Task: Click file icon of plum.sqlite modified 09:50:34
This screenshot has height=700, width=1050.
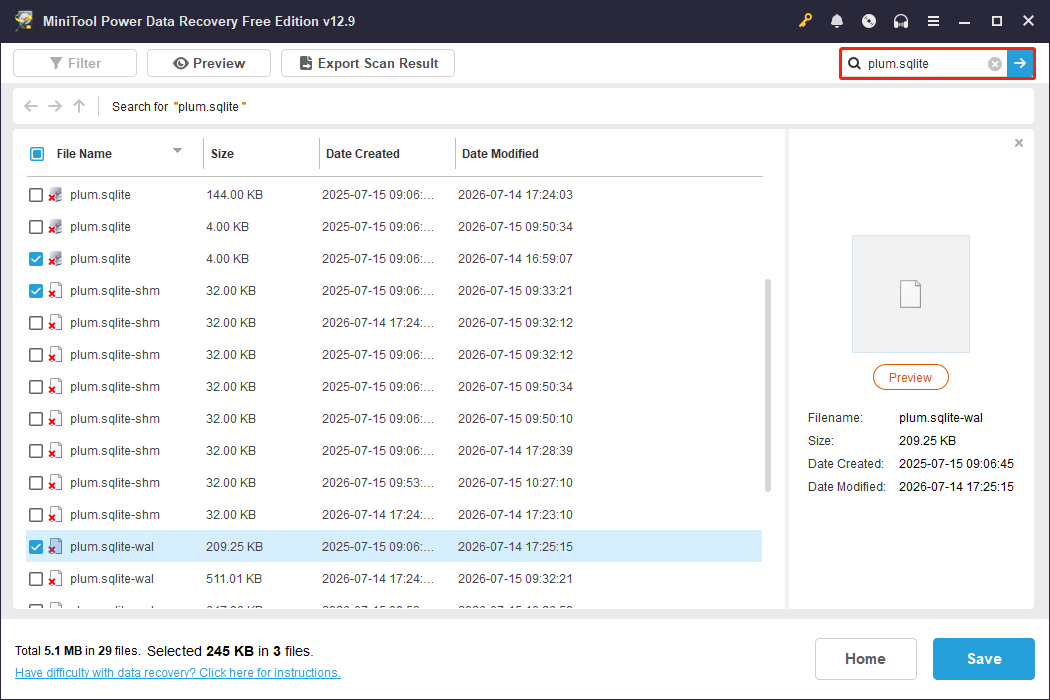Action: 56,227
